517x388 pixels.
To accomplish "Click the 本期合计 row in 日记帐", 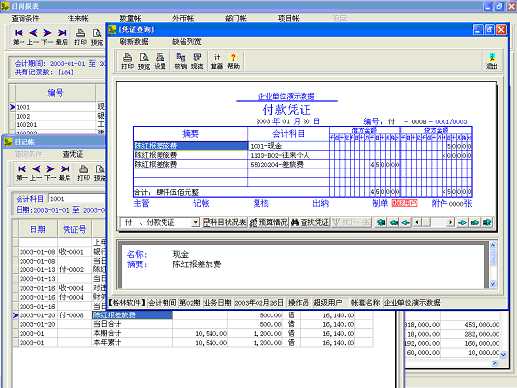I will (193, 333).
